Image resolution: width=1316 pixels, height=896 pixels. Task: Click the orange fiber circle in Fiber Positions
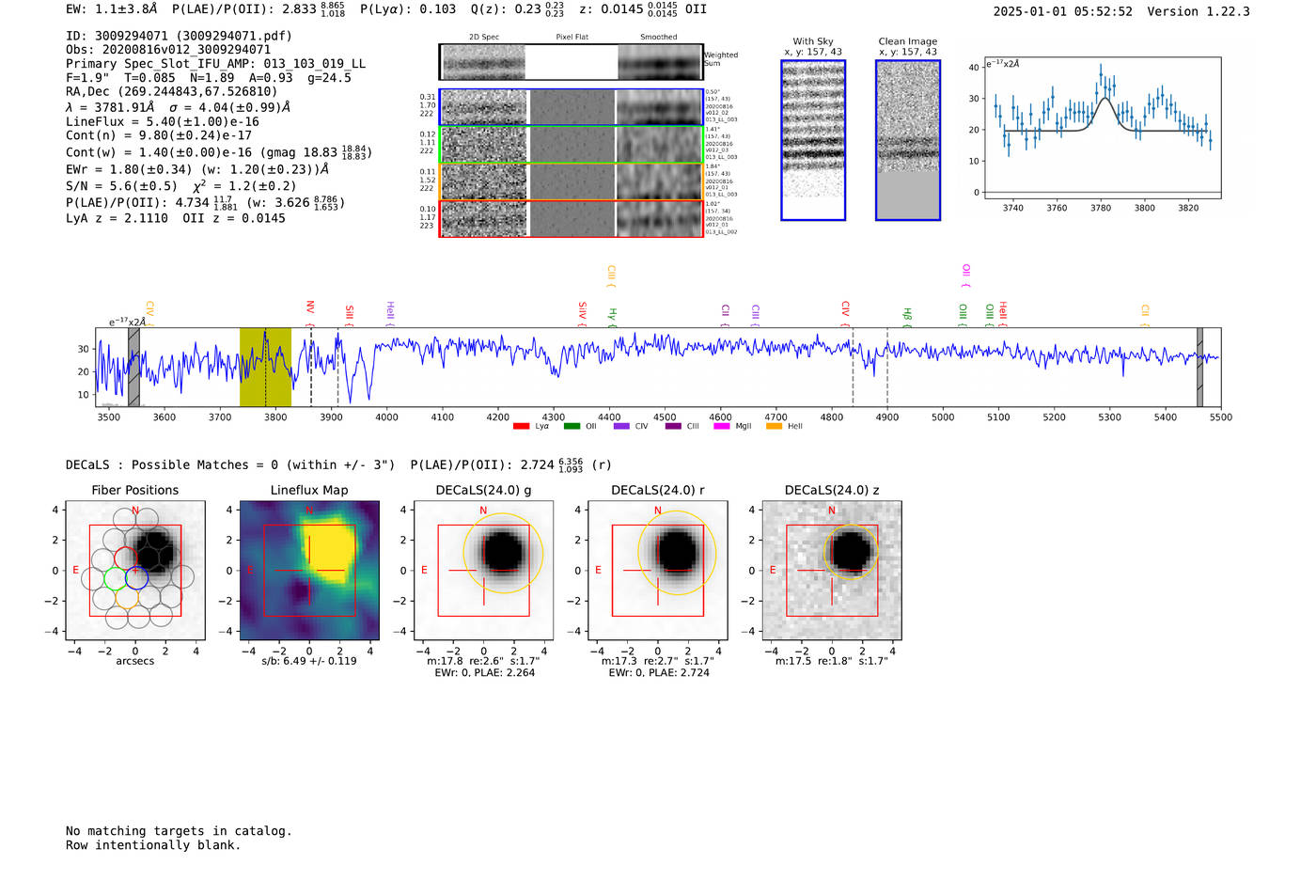(126, 597)
